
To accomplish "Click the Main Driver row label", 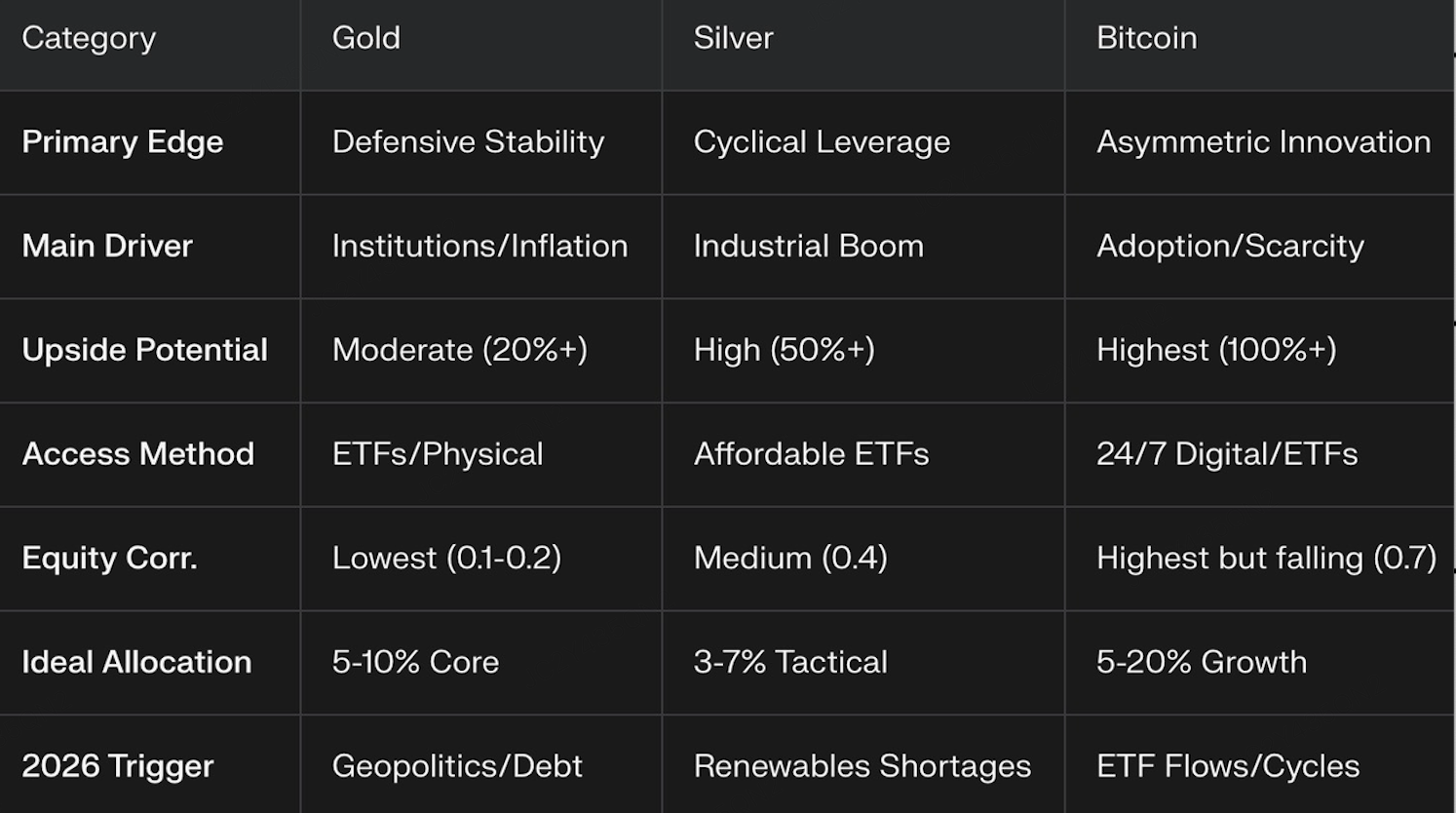I will click(x=107, y=246).
